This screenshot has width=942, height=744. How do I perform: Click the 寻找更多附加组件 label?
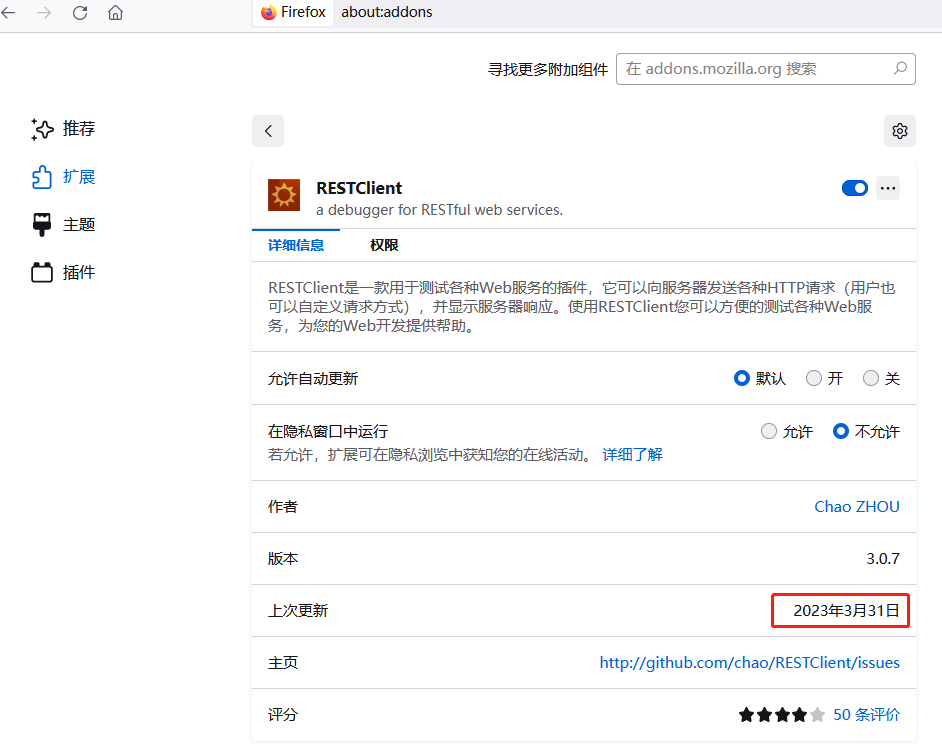(x=547, y=69)
